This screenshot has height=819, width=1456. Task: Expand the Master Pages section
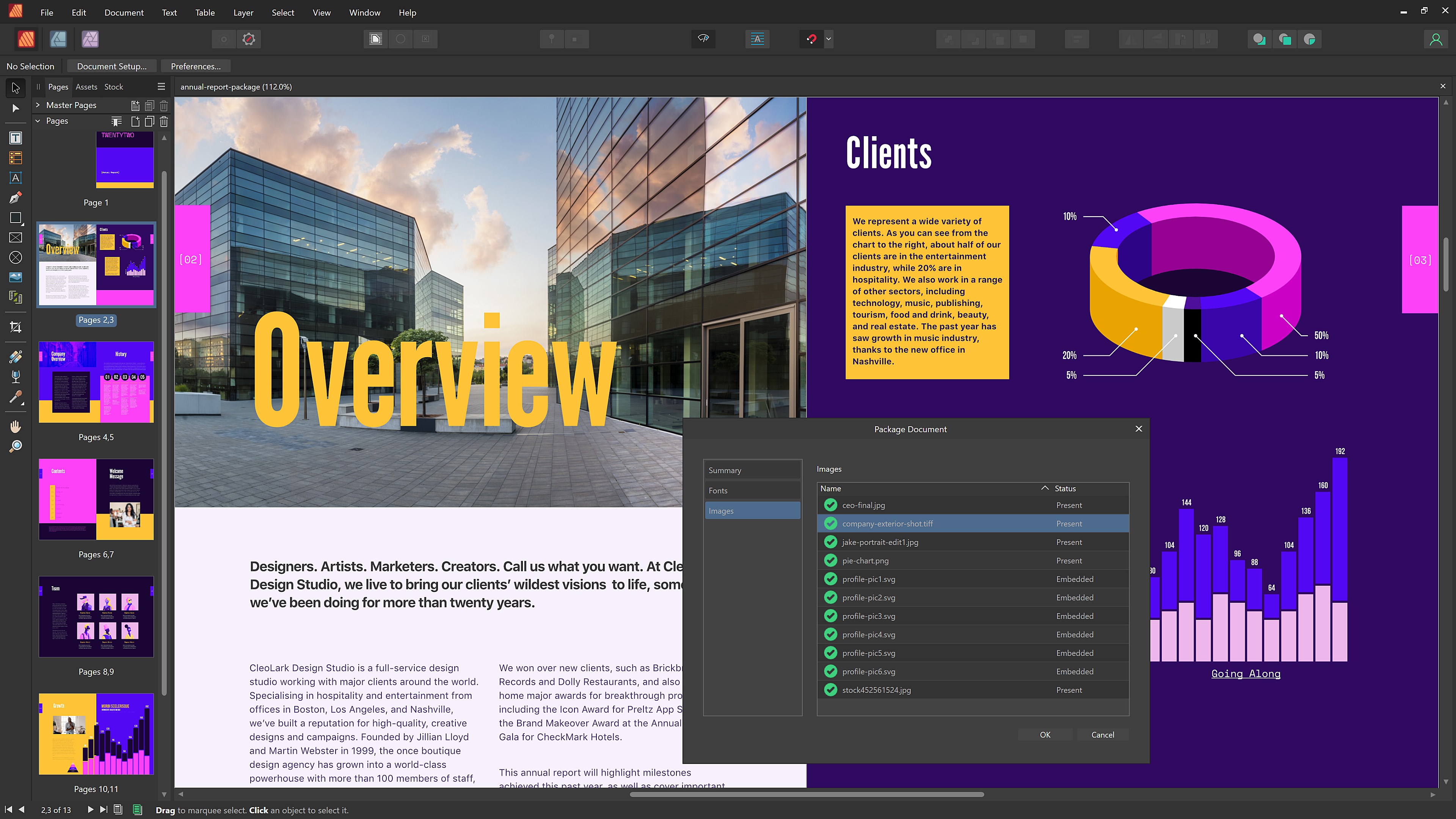(x=38, y=105)
